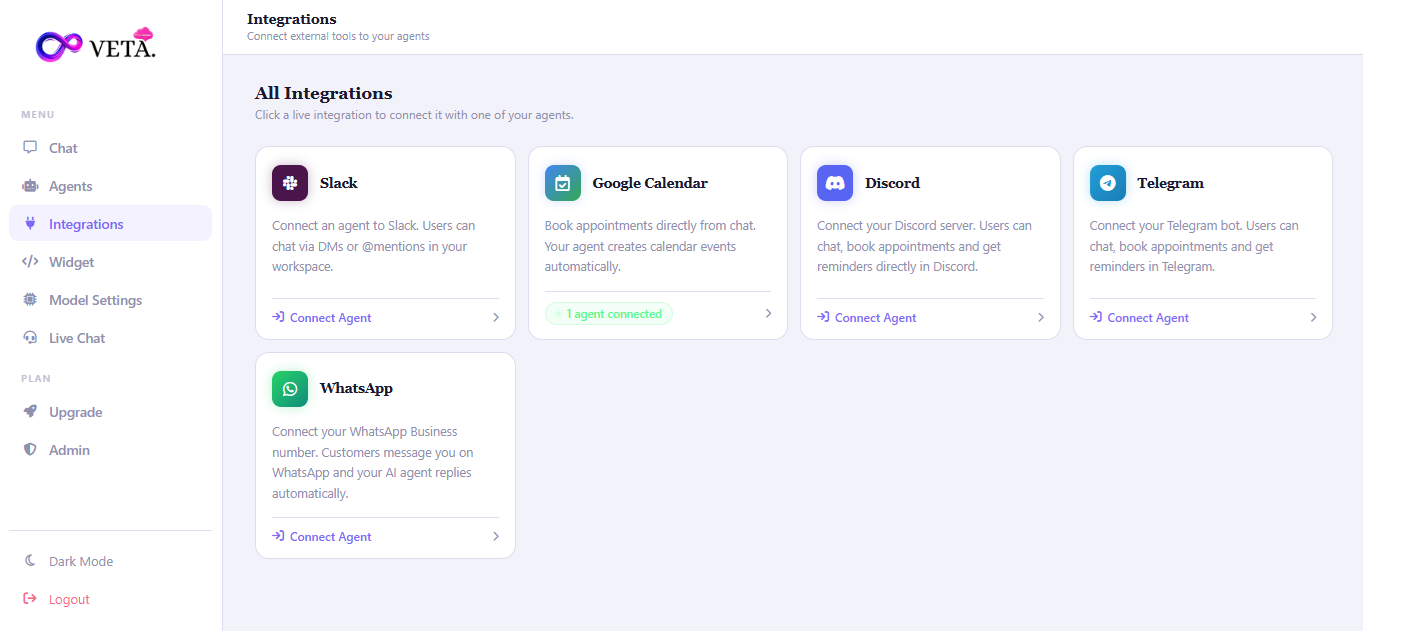
Task: Expand the Discord card chevron
Action: pos(1040,317)
